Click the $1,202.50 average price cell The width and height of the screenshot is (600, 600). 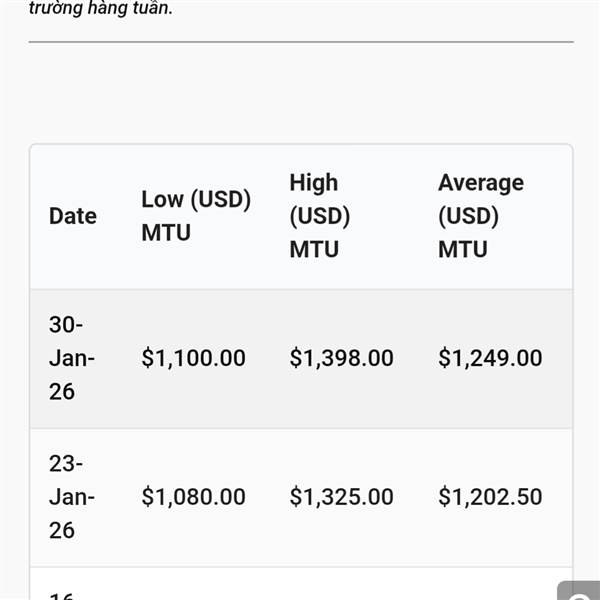pyautogui.click(x=490, y=497)
